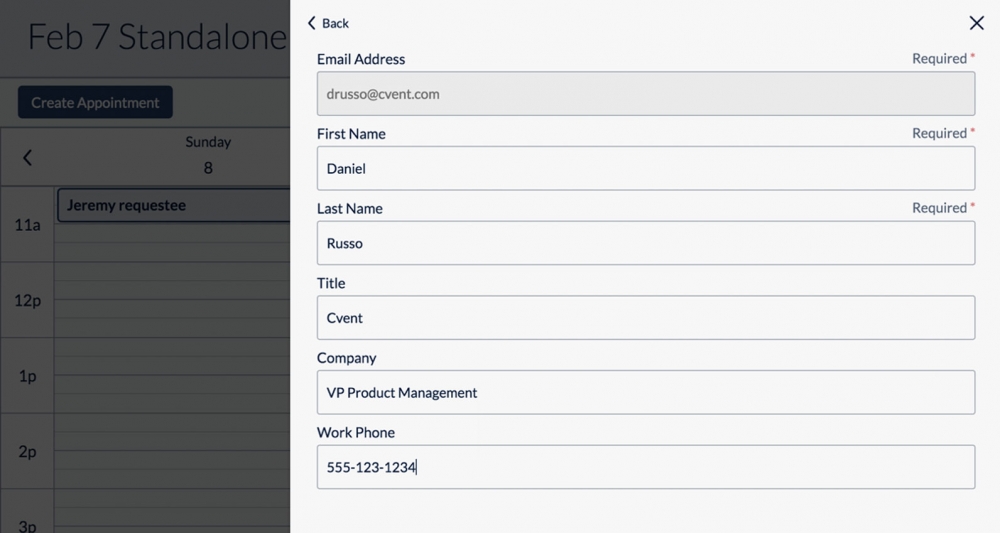Click the Company field with VP Product Management

(645, 393)
